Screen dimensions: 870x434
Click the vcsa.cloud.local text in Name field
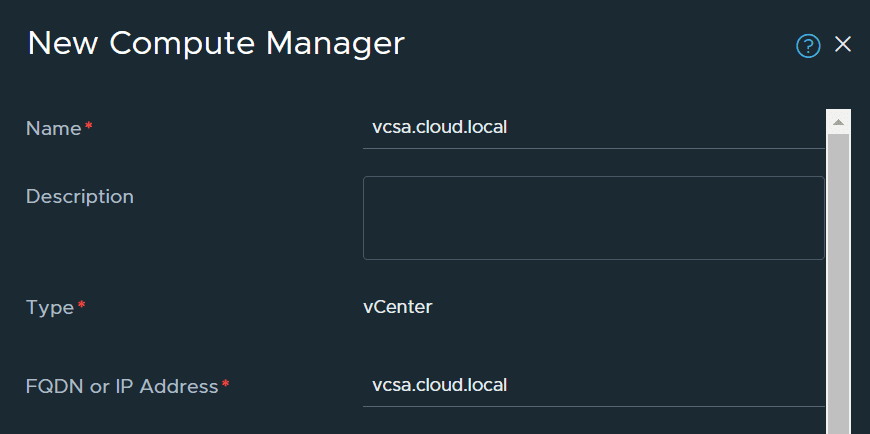click(440, 128)
